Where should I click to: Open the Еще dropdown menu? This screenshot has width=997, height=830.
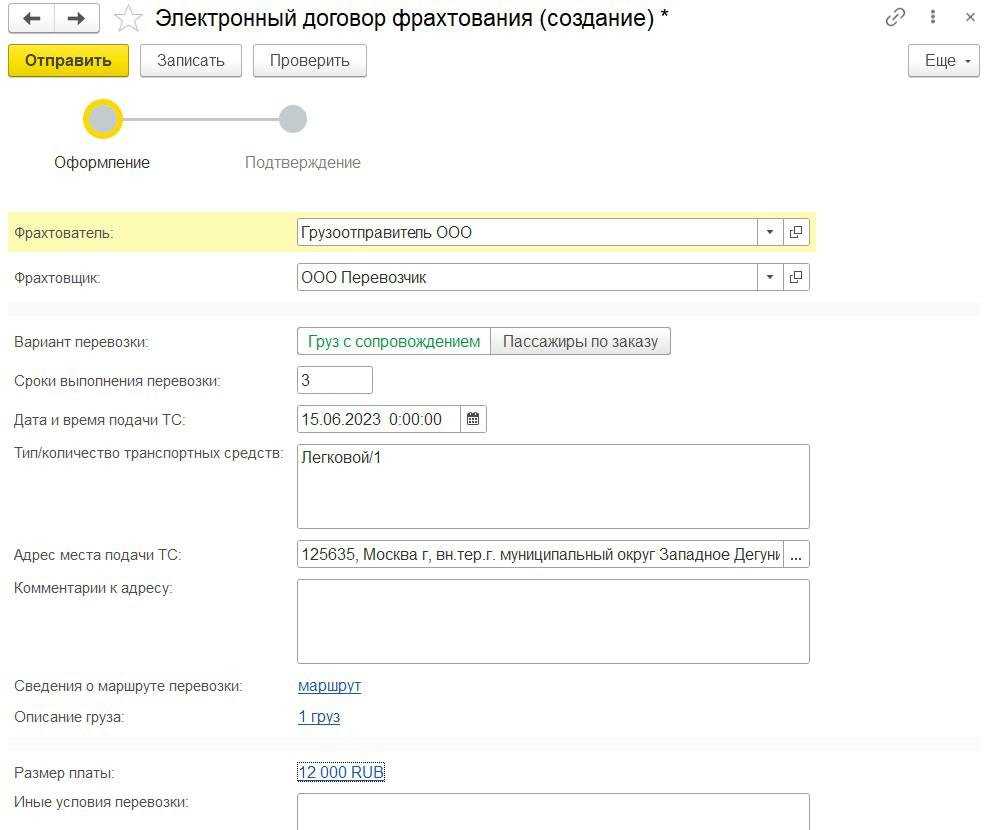pyautogui.click(x=943, y=61)
